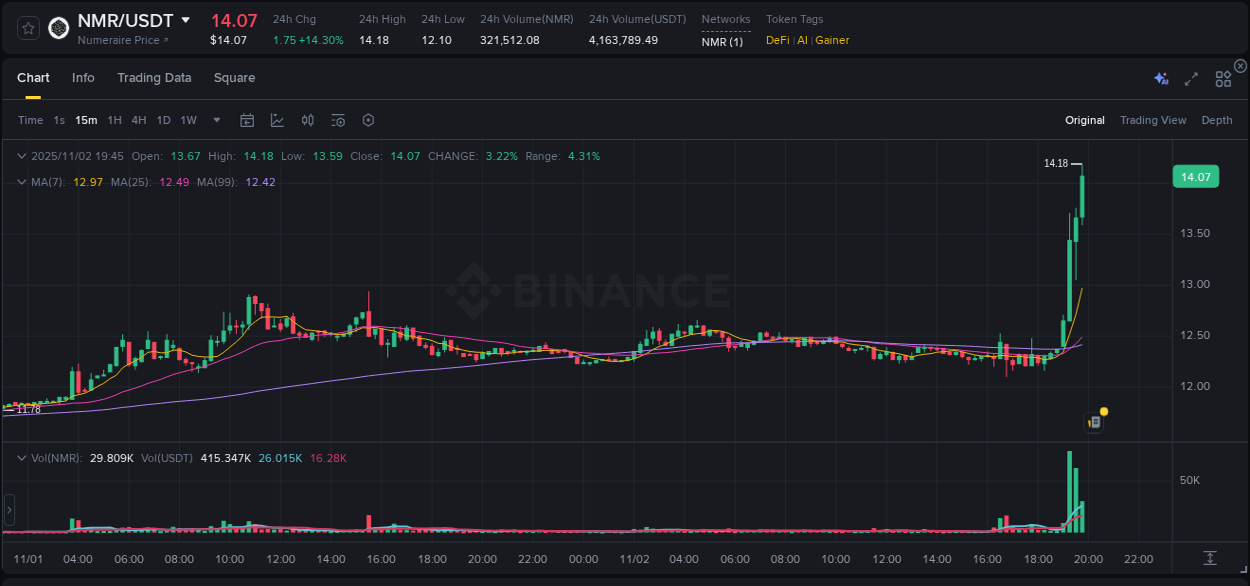
Task: Select the line chart style icon
Action: [277, 120]
